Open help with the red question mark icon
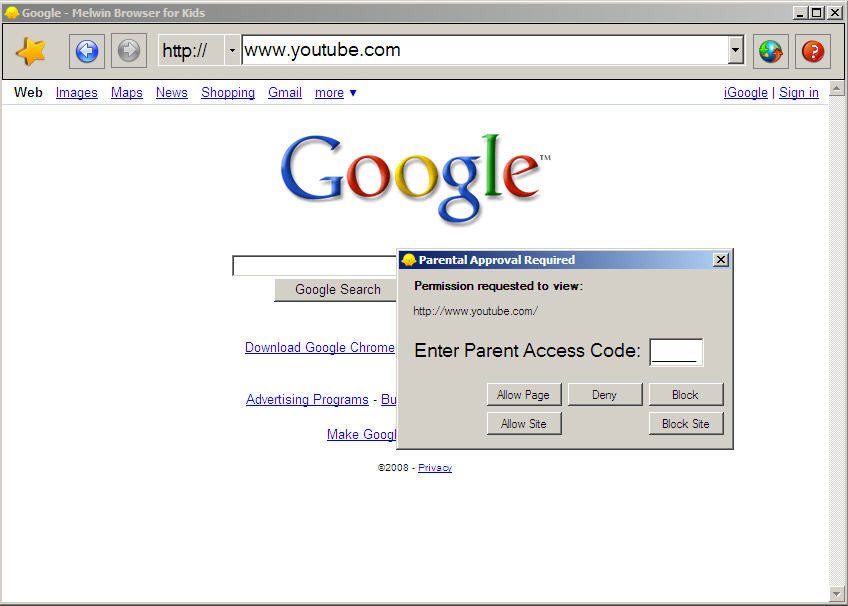Image resolution: width=848 pixels, height=606 pixels. pyautogui.click(x=813, y=51)
